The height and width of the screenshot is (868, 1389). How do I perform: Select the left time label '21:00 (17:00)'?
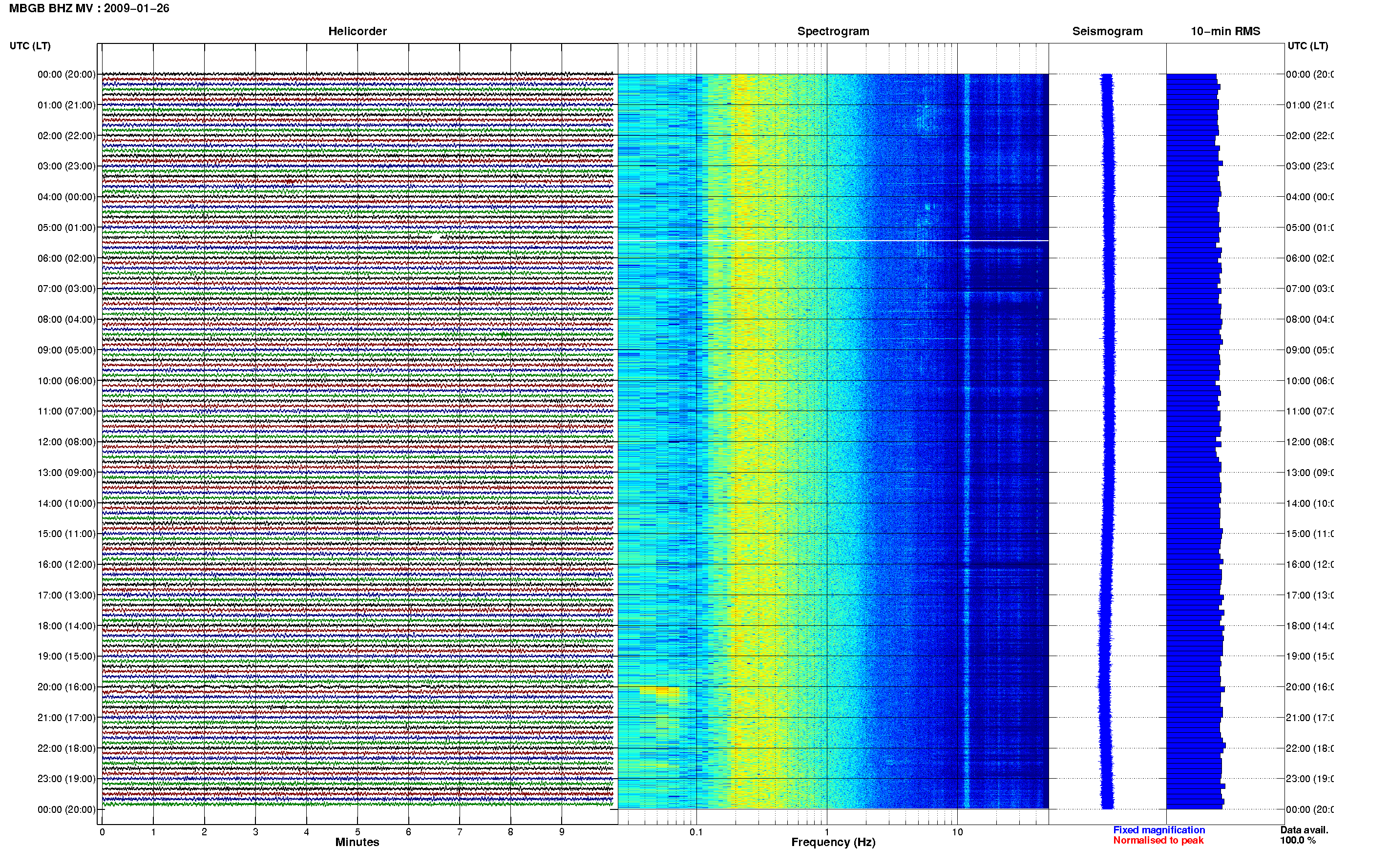coord(66,718)
